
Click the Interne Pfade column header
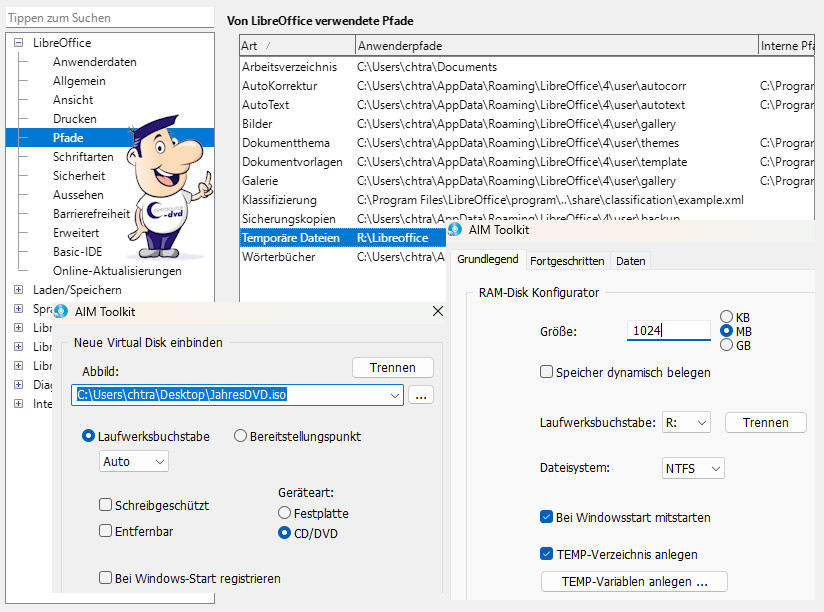pos(787,46)
